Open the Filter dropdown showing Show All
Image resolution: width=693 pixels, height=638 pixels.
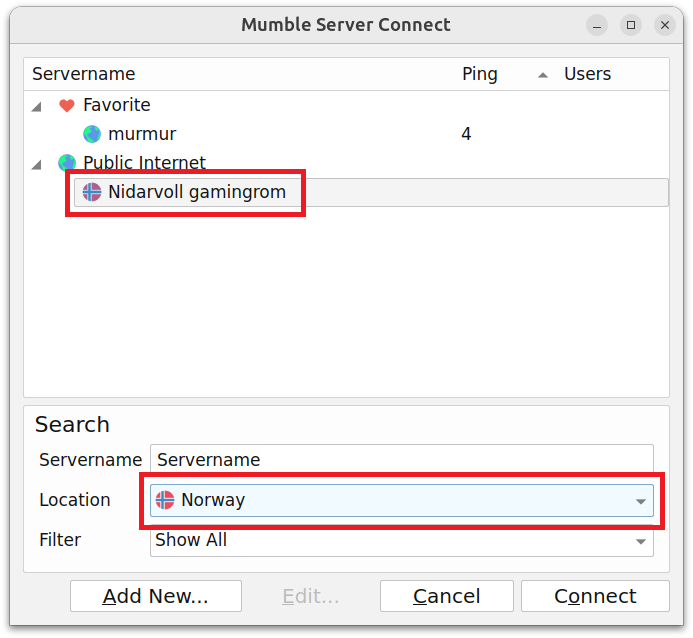tap(640, 541)
